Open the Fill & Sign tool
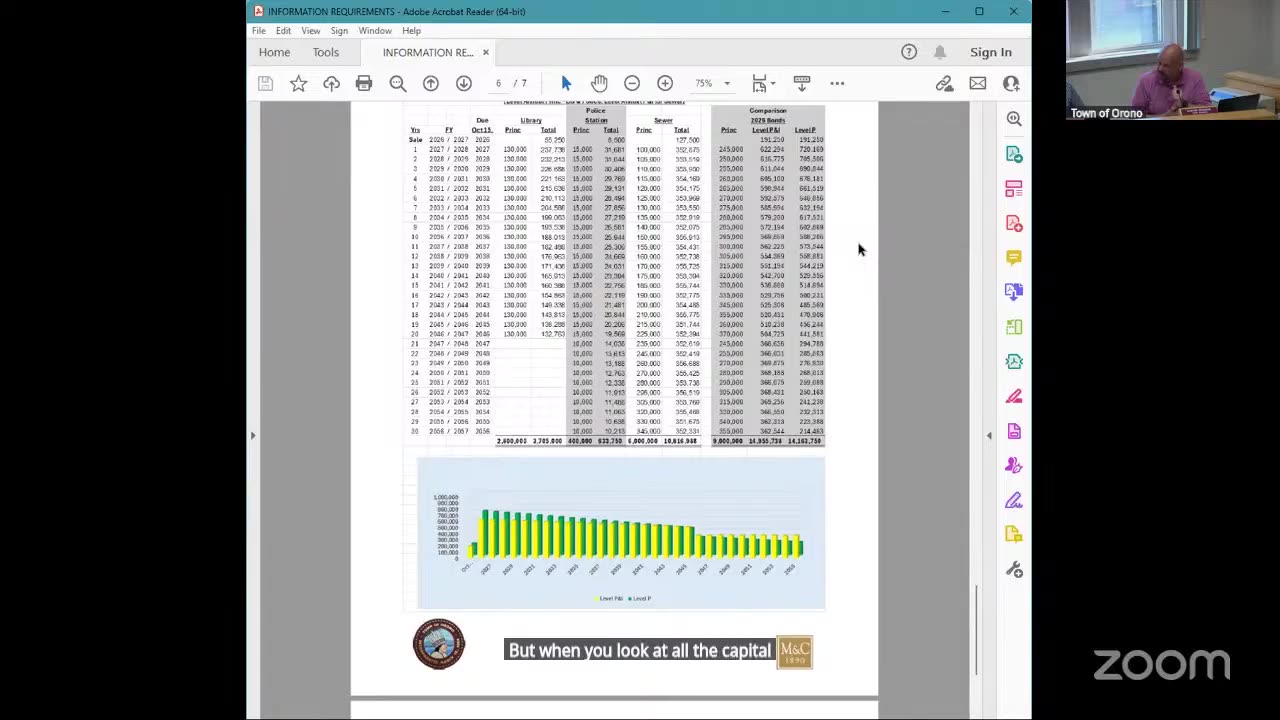Screen dimensions: 1280x720 click(1014, 500)
